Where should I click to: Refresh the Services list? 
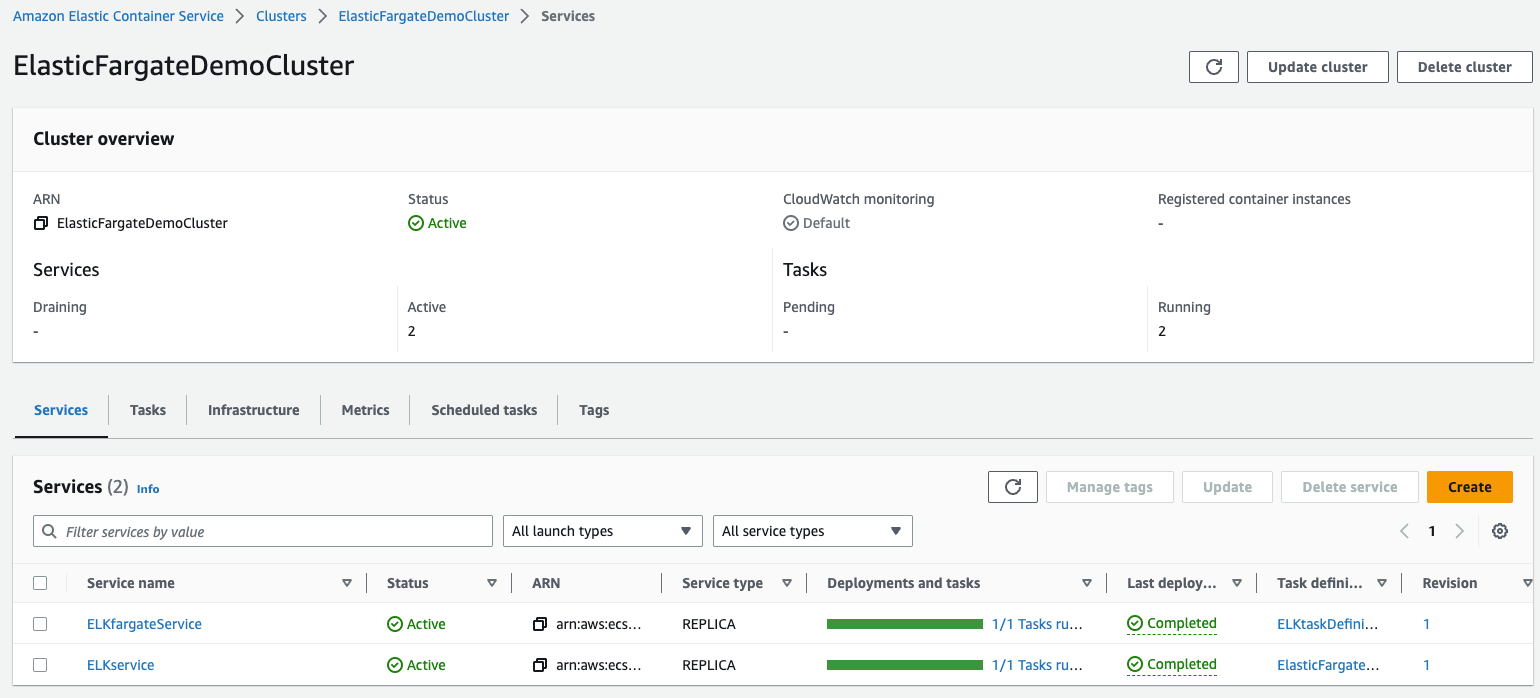coord(1012,487)
